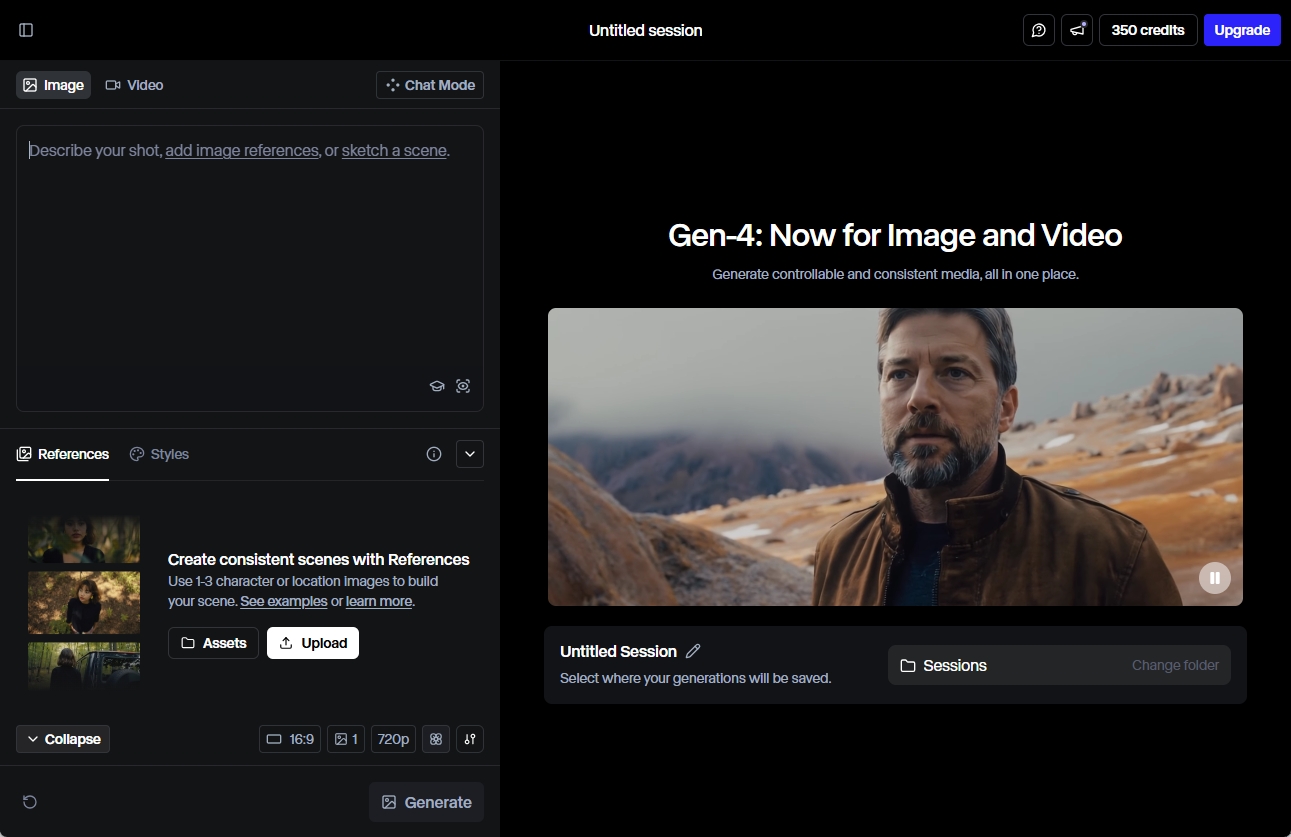The width and height of the screenshot is (1291, 837).
Task: Collapse the settings panel
Action: click(63, 739)
